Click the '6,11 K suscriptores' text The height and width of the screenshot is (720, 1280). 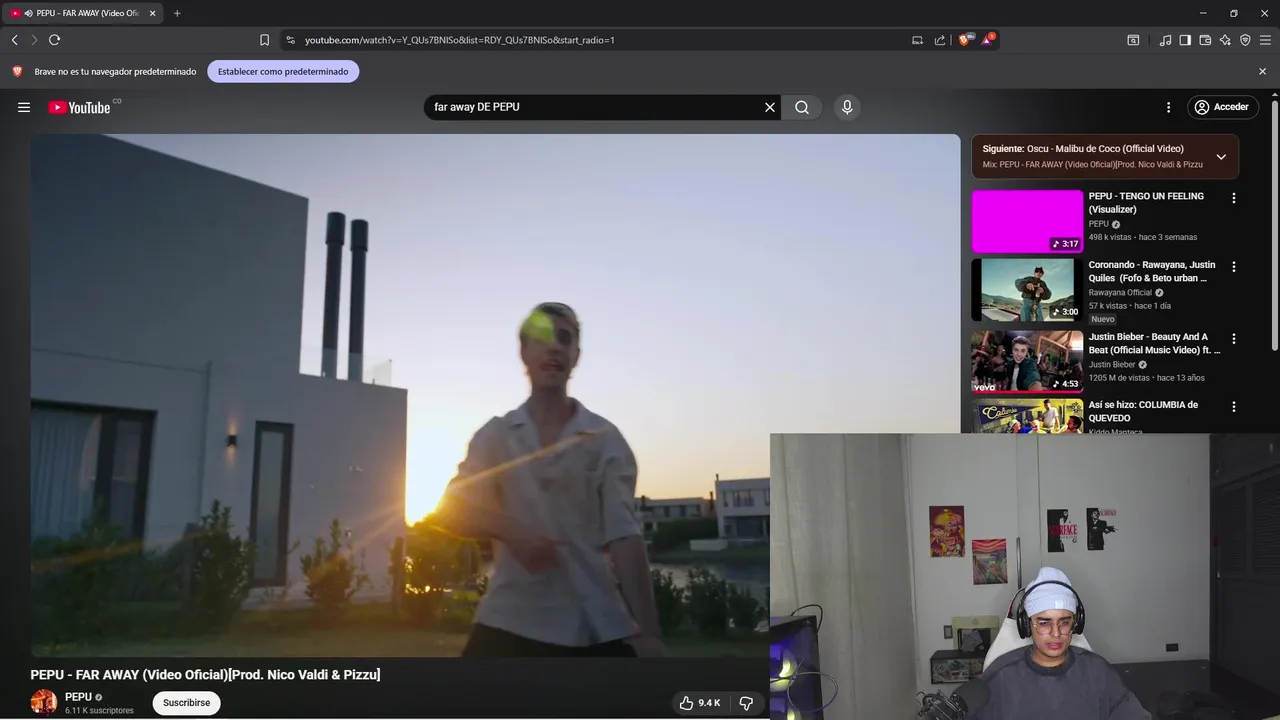point(99,711)
